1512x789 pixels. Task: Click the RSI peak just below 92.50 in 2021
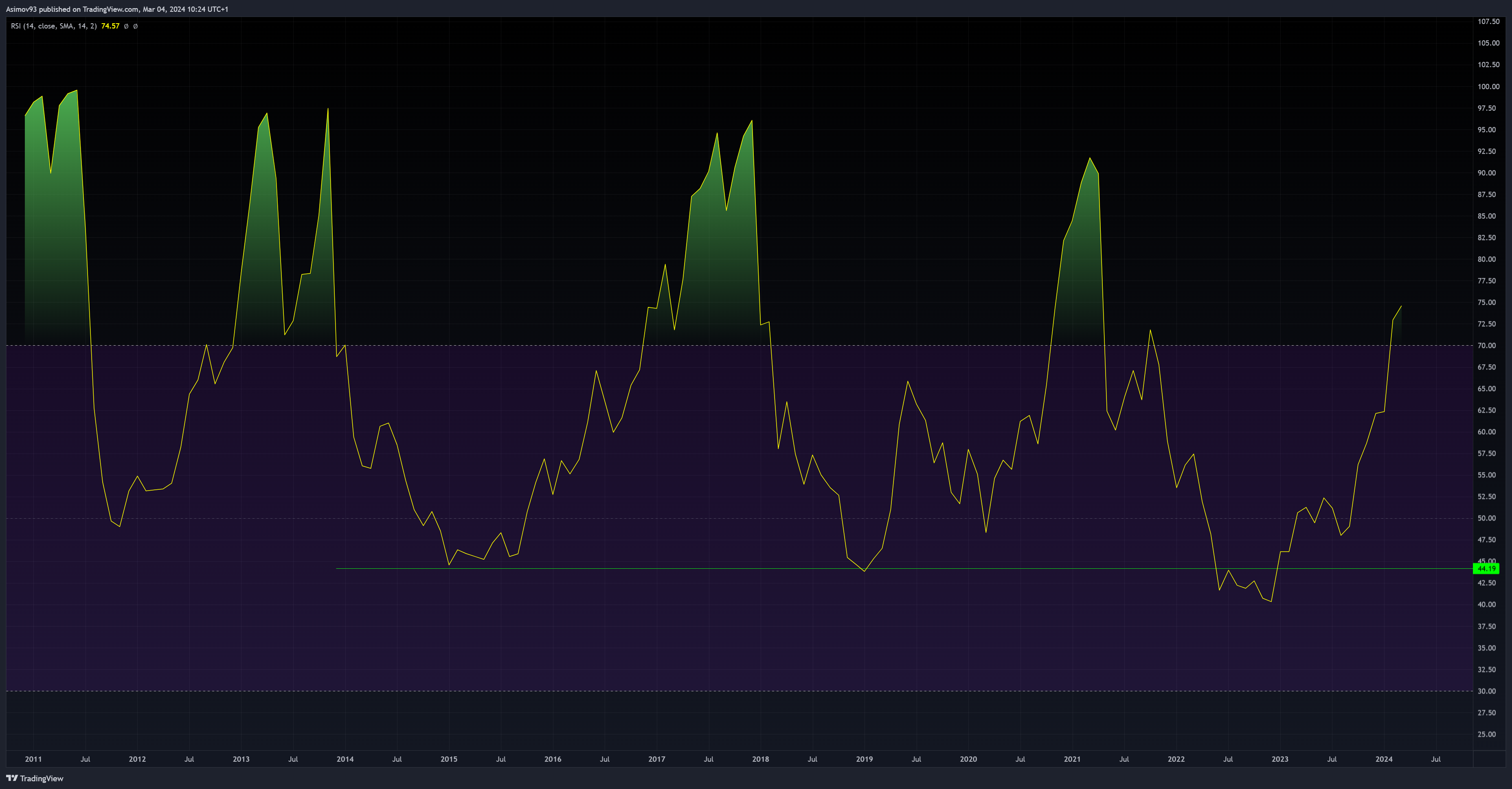1089,158
